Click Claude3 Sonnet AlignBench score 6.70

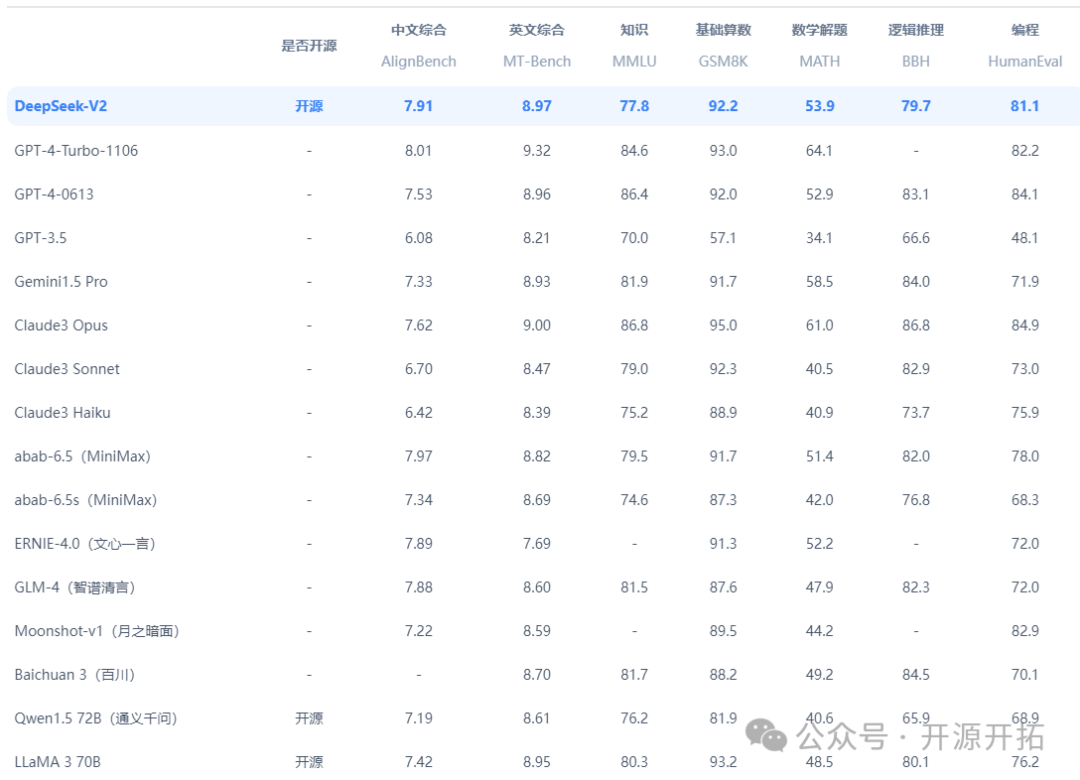pyautogui.click(x=419, y=369)
